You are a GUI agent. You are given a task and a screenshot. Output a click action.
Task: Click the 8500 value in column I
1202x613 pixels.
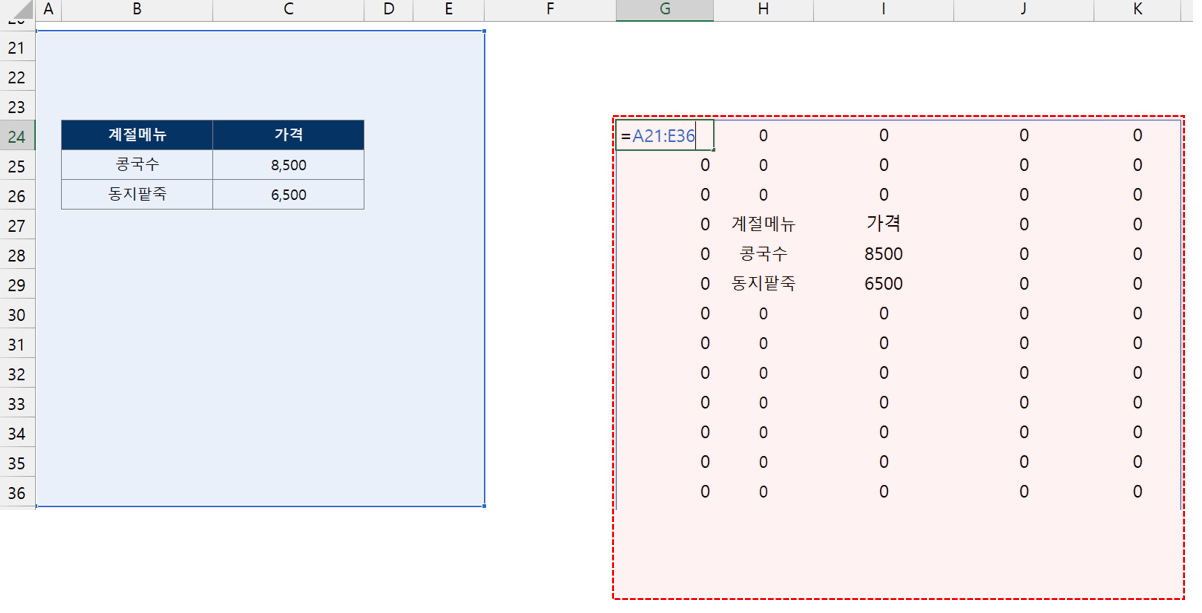point(883,255)
